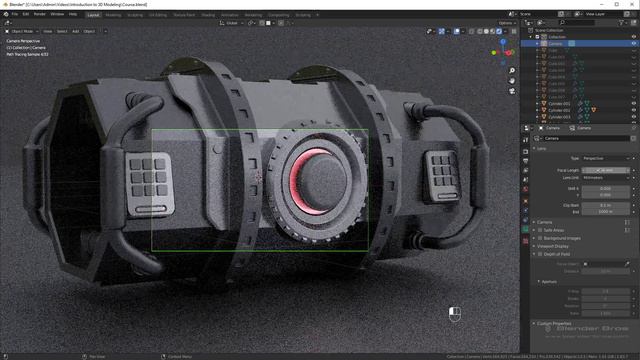
Task: Toggle visibility of Cylinder.001
Action: tap(634, 104)
